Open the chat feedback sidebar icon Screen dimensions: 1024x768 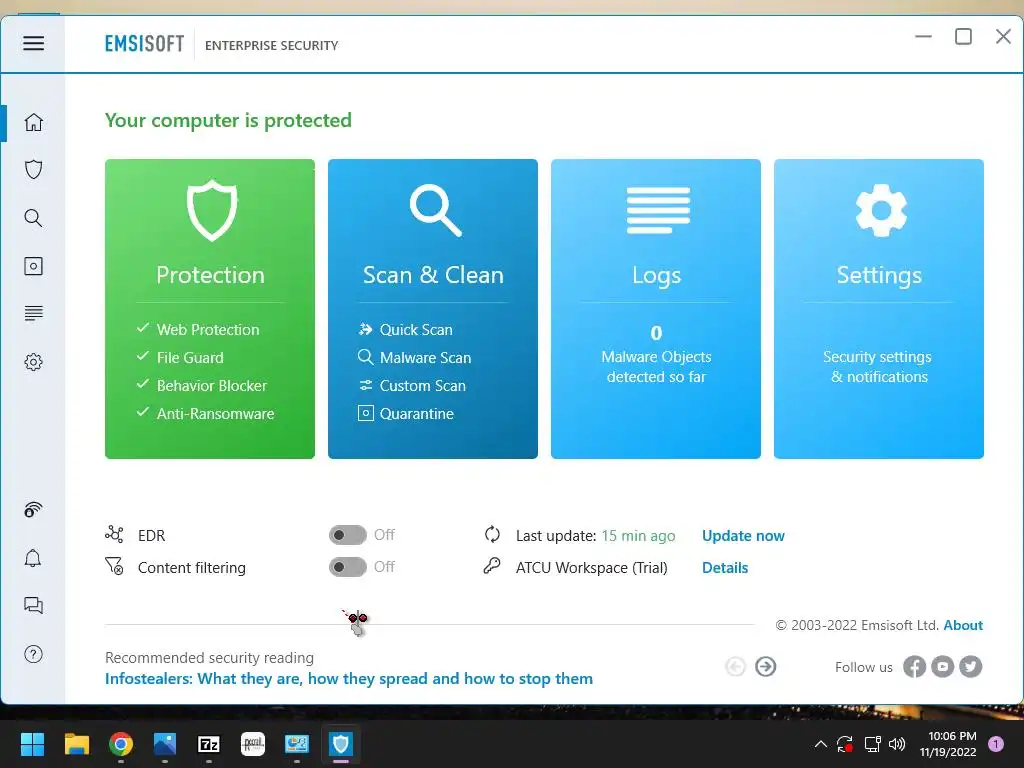click(x=33, y=605)
